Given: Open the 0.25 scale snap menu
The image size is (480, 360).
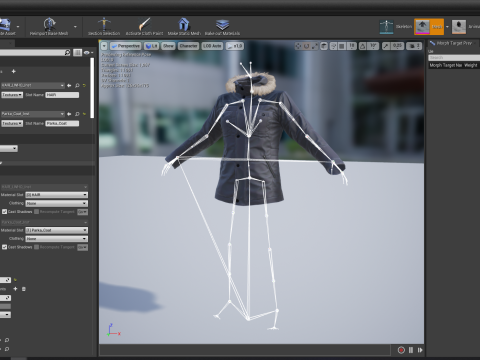Looking at the screenshot, I should [x=397, y=46].
